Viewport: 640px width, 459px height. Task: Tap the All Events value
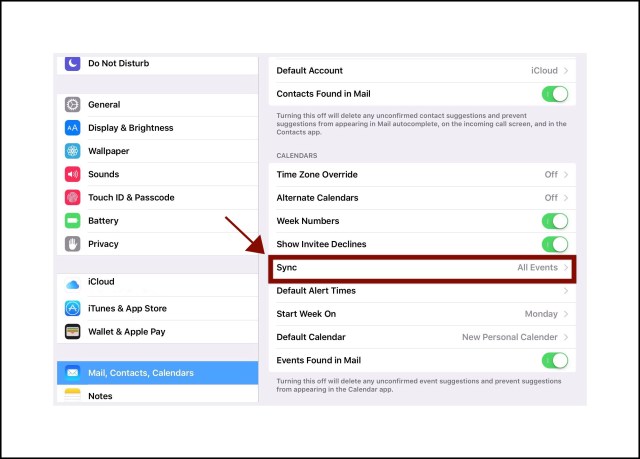537,268
